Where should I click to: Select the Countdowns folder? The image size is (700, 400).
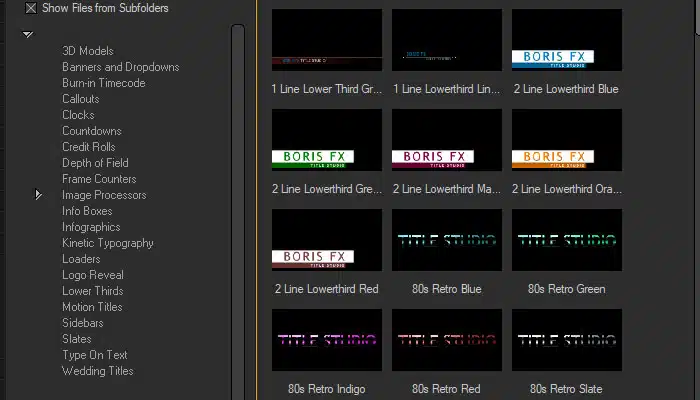92,131
